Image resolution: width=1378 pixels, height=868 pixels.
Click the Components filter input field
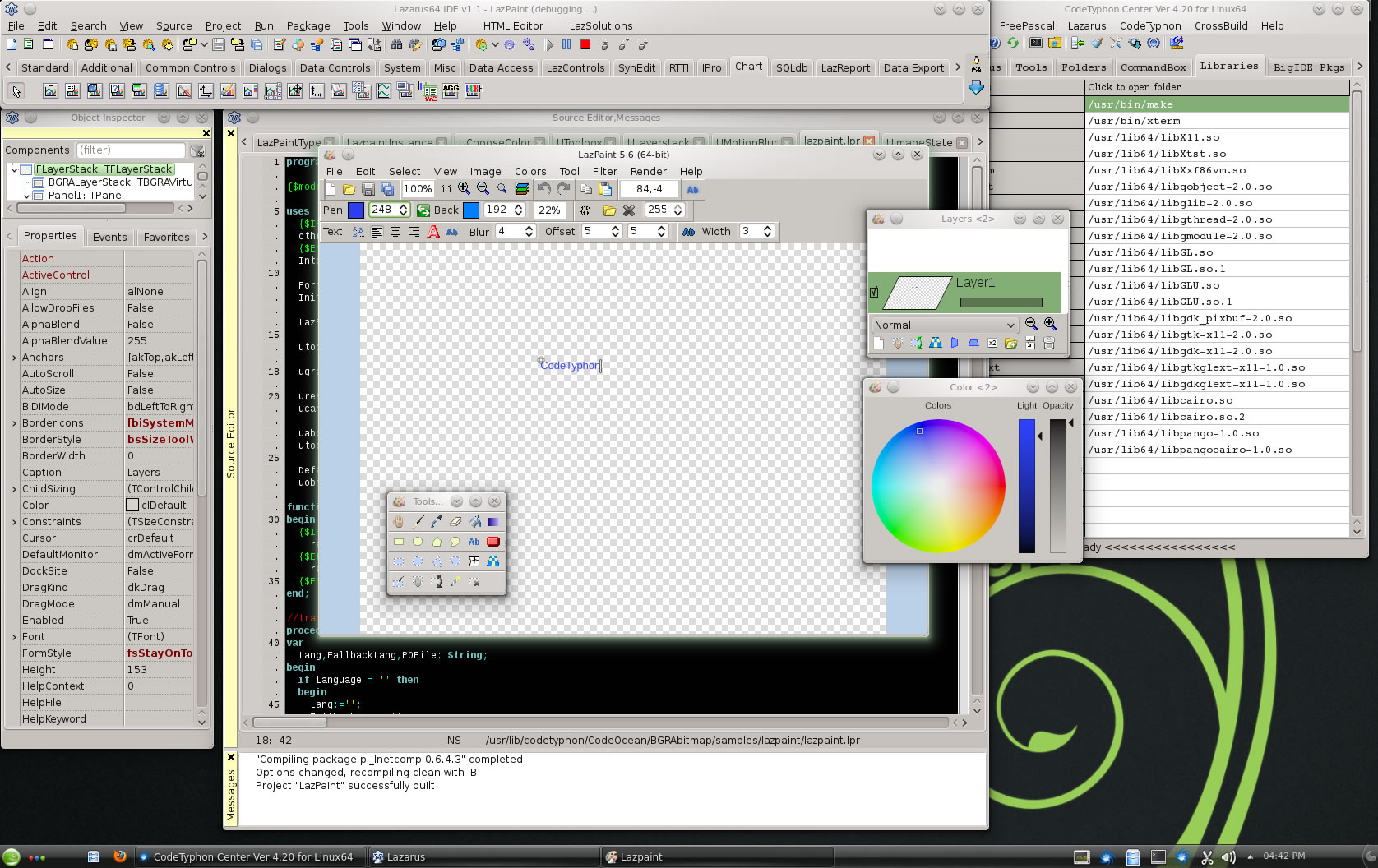[x=131, y=150]
